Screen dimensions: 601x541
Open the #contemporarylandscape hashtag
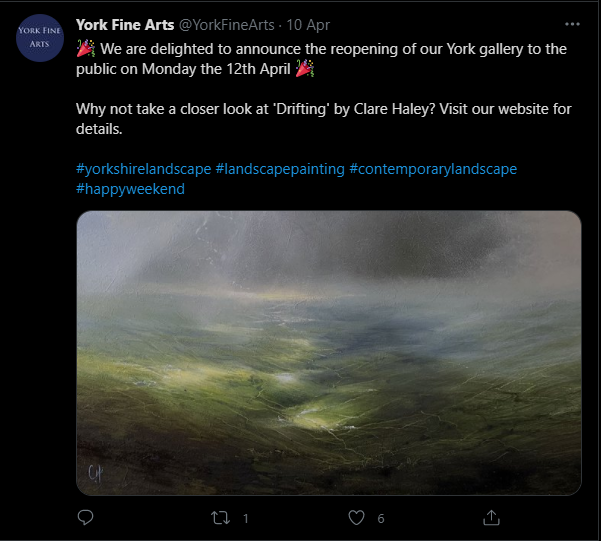433,169
